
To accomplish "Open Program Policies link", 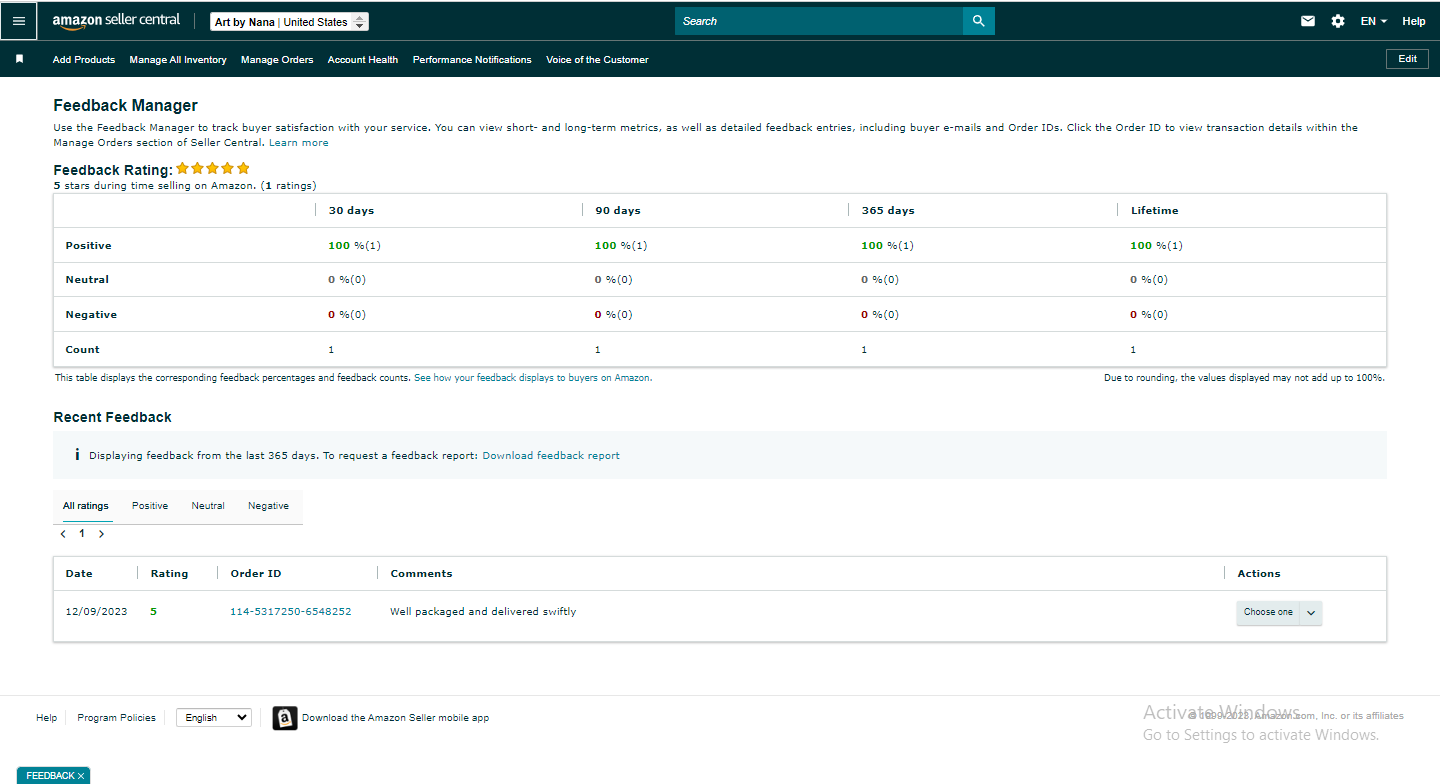I will pyautogui.click(x=116, y=718).
